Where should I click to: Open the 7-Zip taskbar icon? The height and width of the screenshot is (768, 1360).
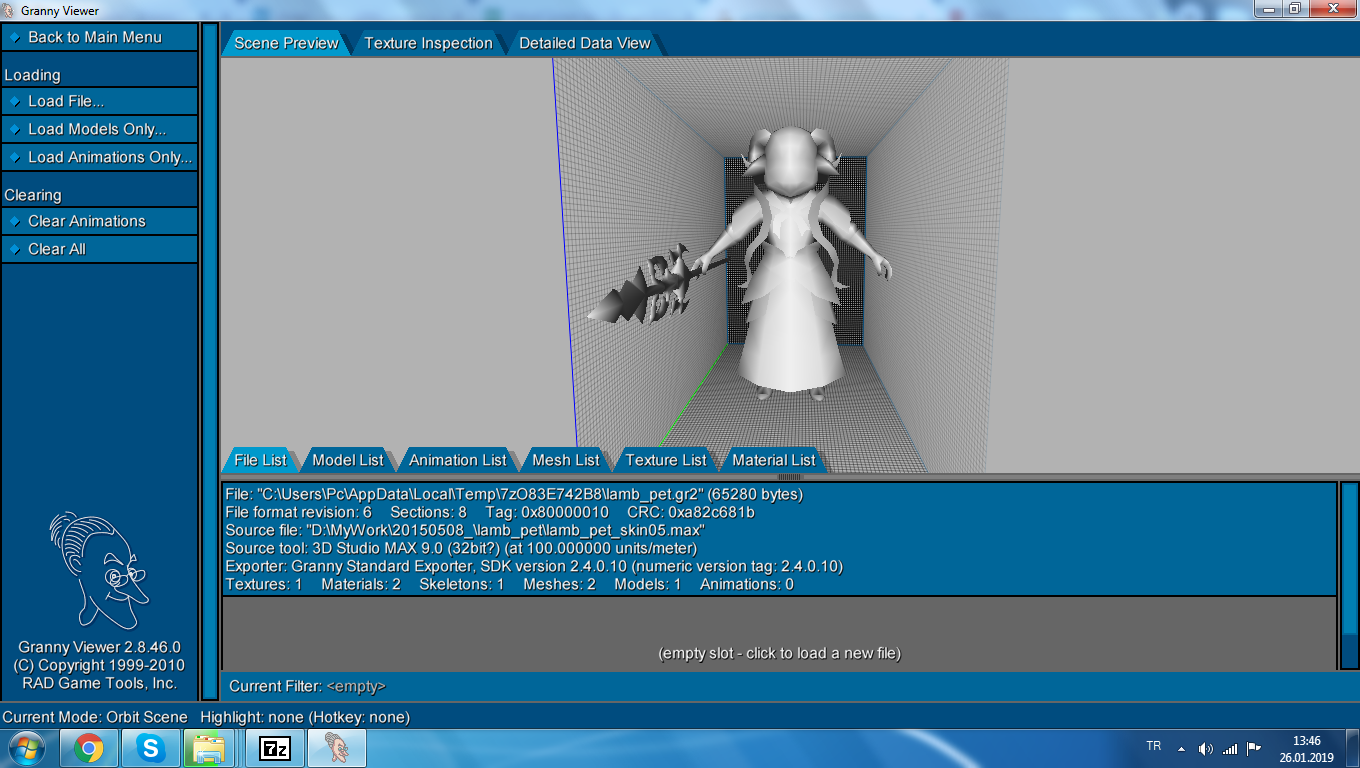click(x=273, y=748)
